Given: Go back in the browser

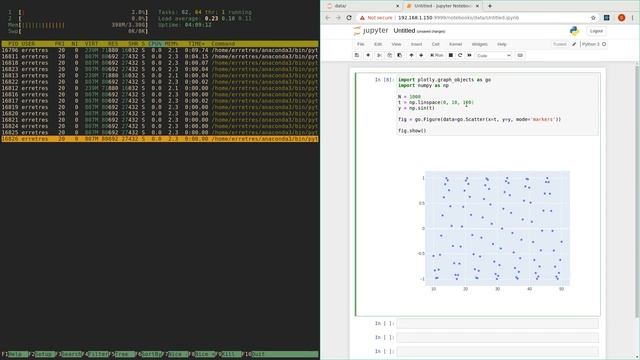Looking at the screenshot, I should [328, 18].
